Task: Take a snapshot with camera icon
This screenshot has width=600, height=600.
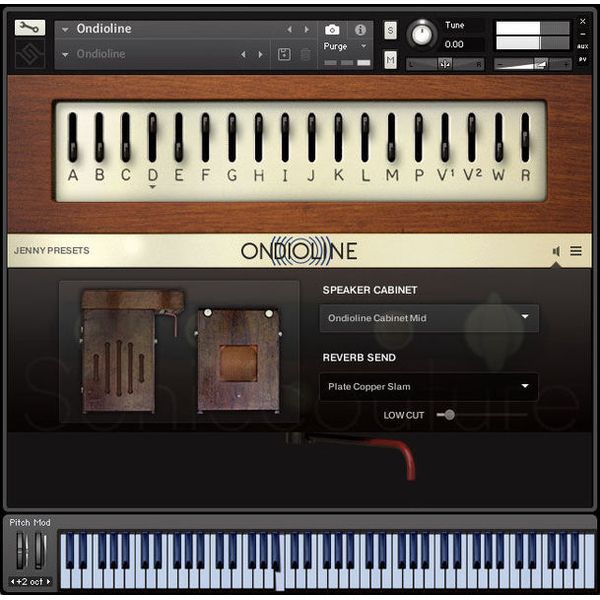Action: [332, 29]
